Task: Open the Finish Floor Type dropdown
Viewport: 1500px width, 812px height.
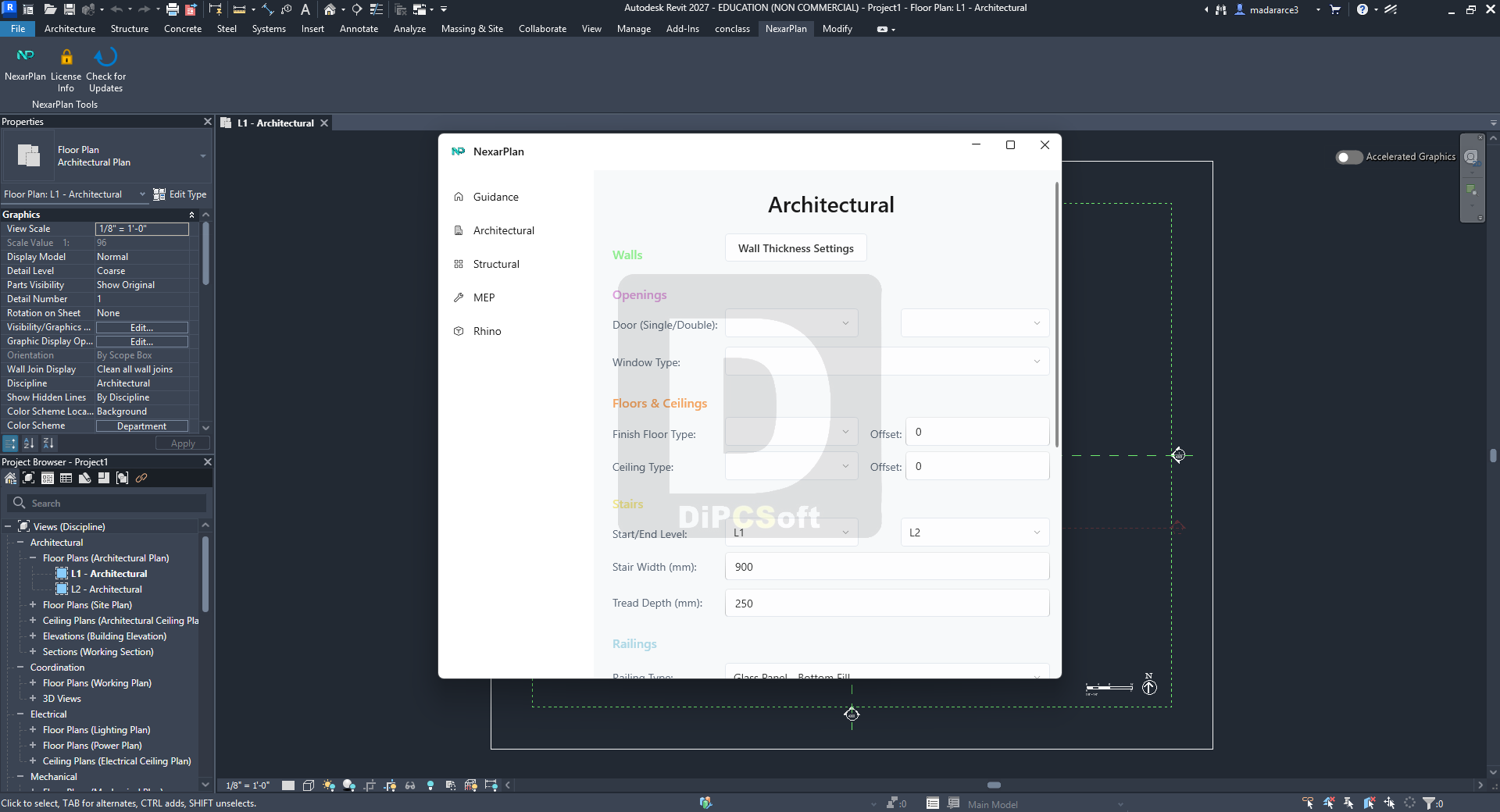Action: coord(791,432)
